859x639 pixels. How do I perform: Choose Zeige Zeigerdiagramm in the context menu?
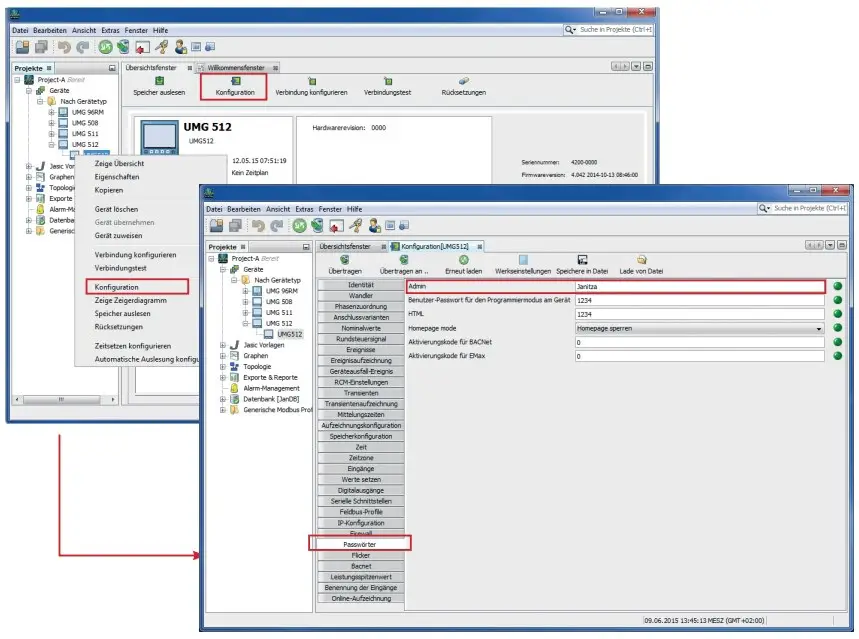point(130,300)
